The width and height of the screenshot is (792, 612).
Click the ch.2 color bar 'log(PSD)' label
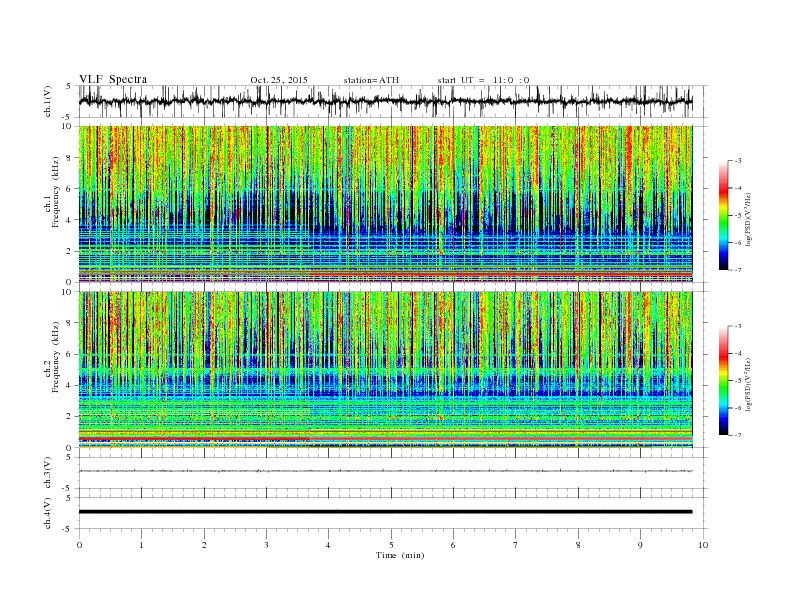pyautogui.click(x=749, y=384)
